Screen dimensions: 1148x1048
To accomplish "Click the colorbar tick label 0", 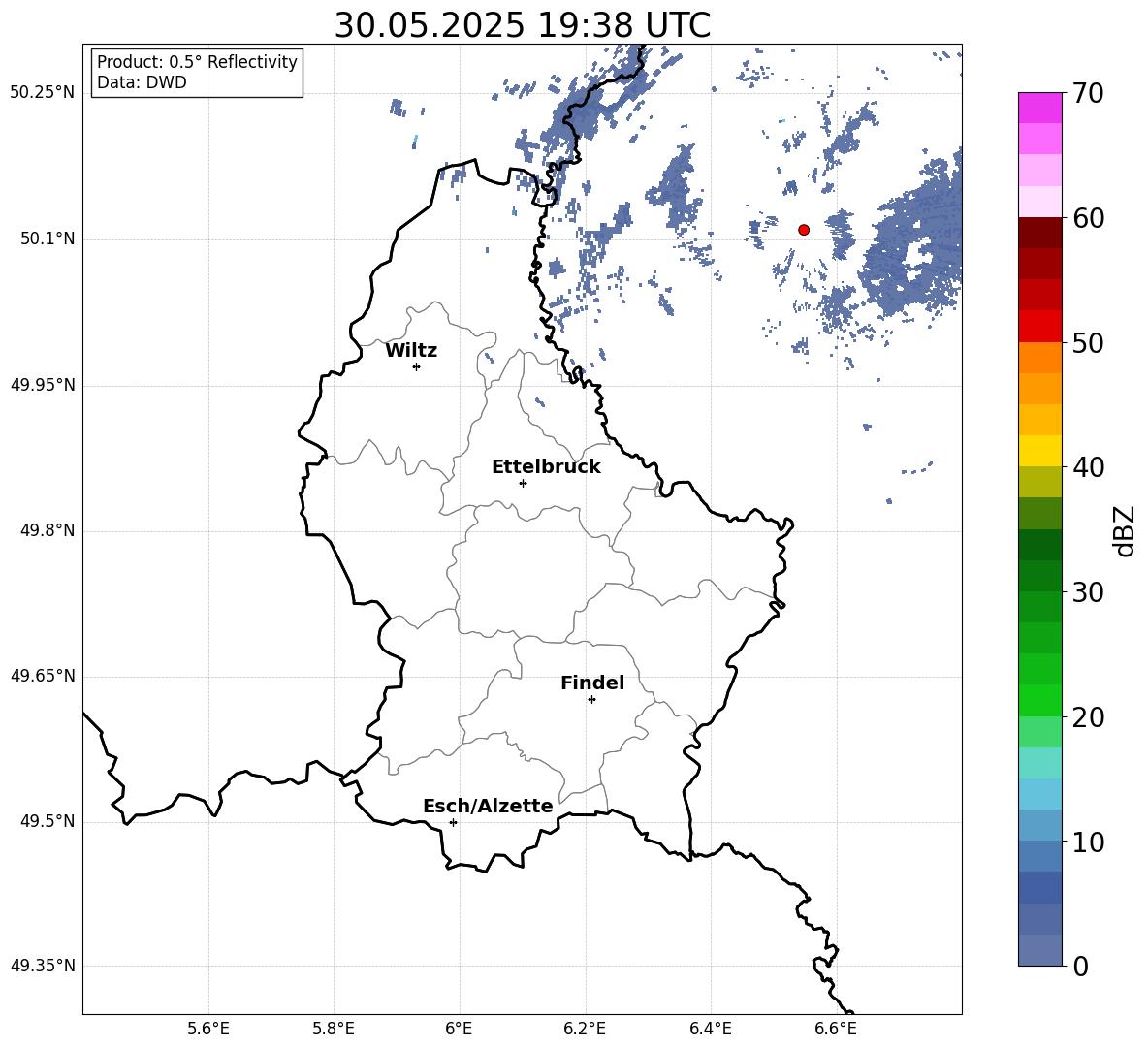I will [x=1081, y=967].
